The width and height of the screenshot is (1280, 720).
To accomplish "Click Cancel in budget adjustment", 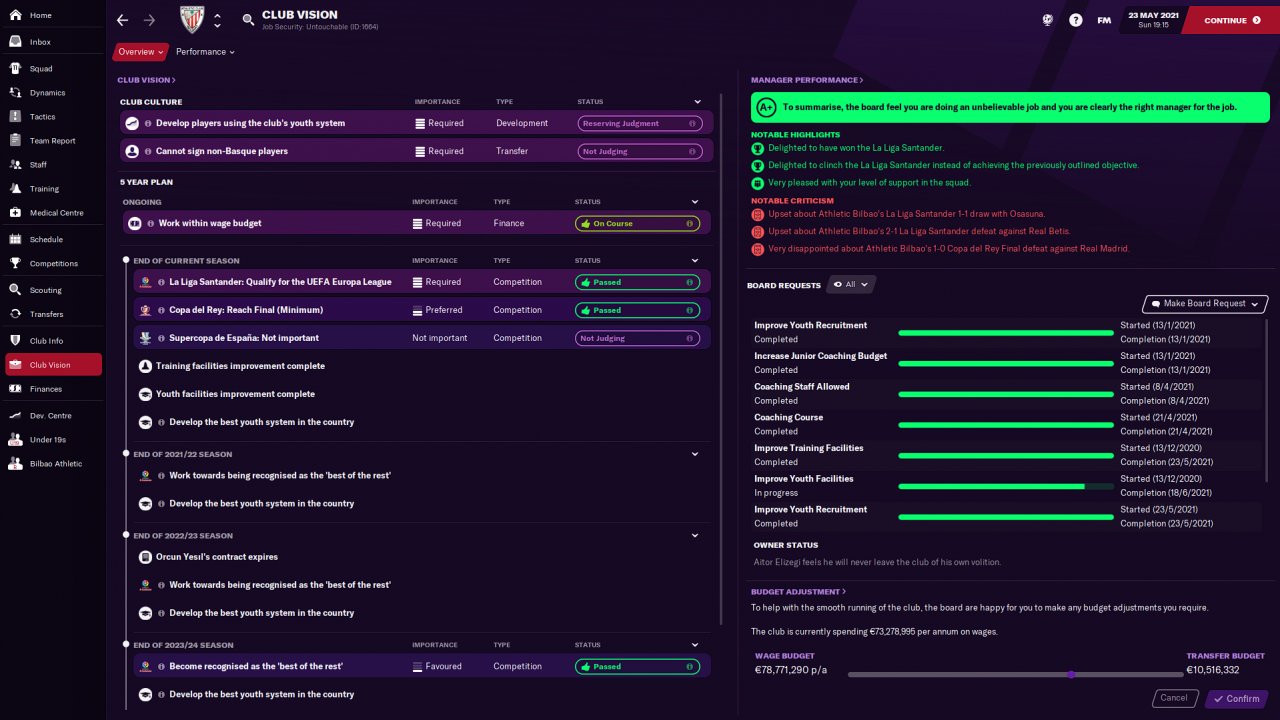I will 1174,698.
